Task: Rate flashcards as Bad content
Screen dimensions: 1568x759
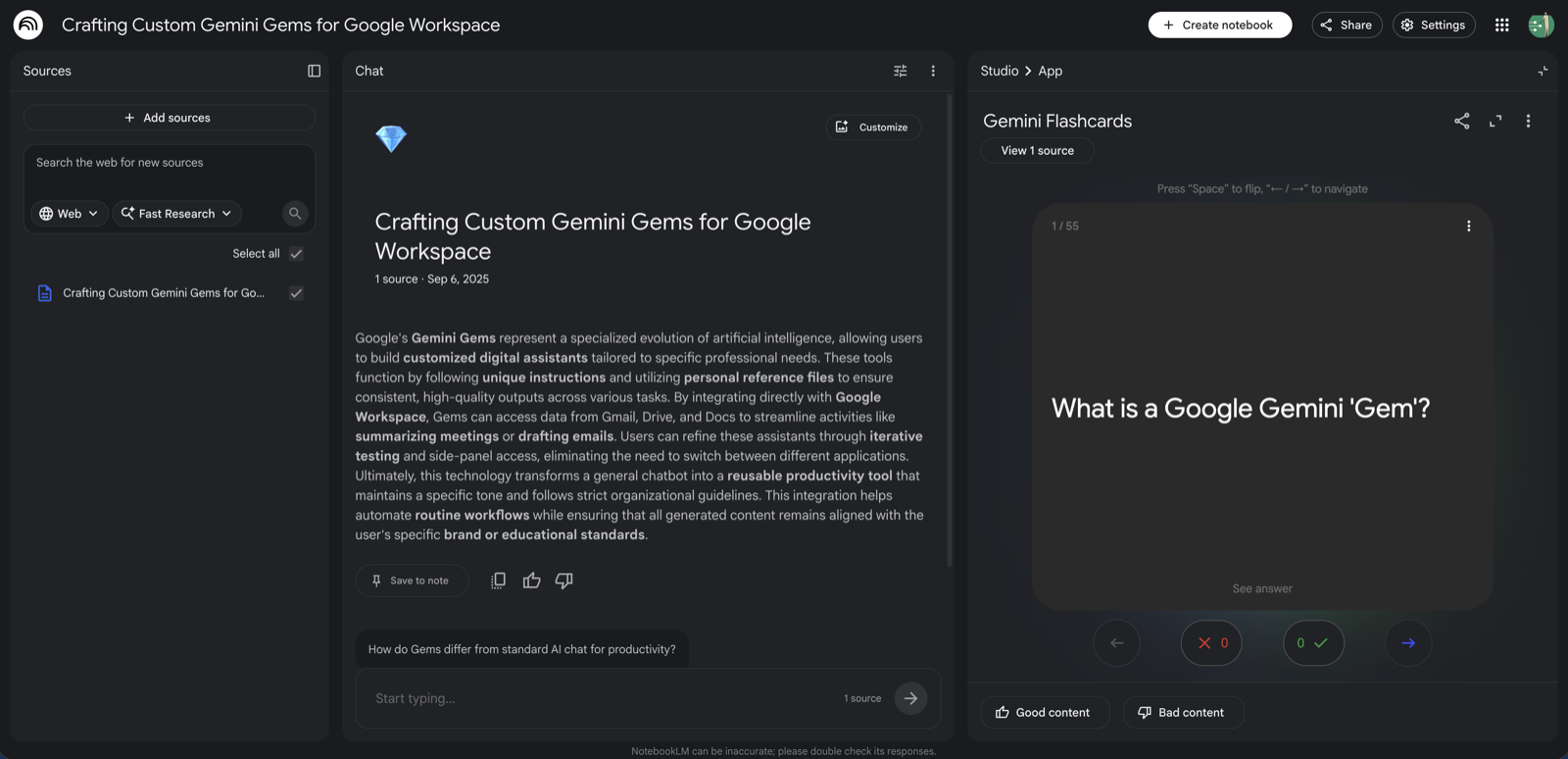Action: pyautogui.click(x=1183, y=713)
